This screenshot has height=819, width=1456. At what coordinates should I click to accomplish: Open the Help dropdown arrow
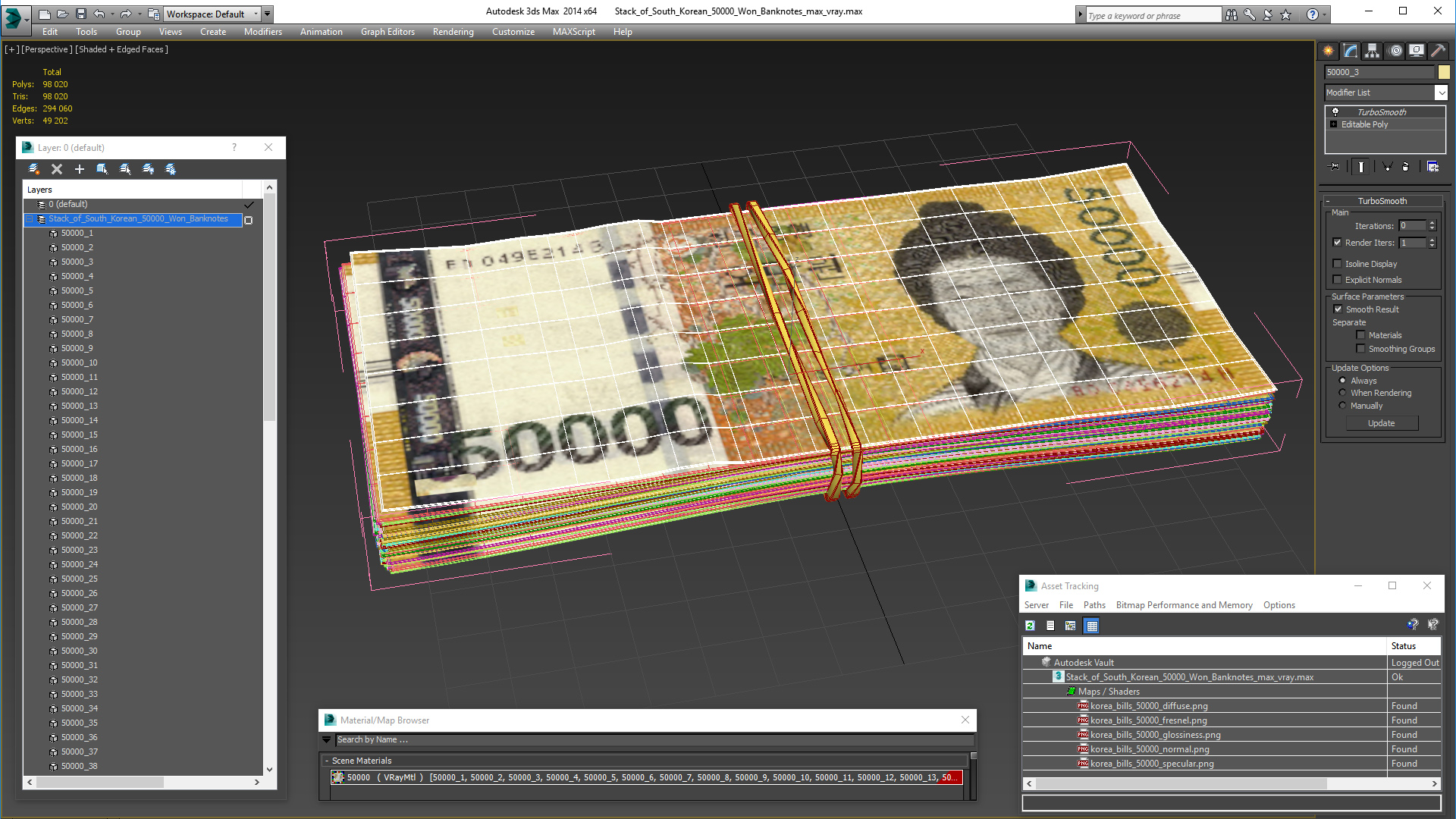tap(1324, 14)
